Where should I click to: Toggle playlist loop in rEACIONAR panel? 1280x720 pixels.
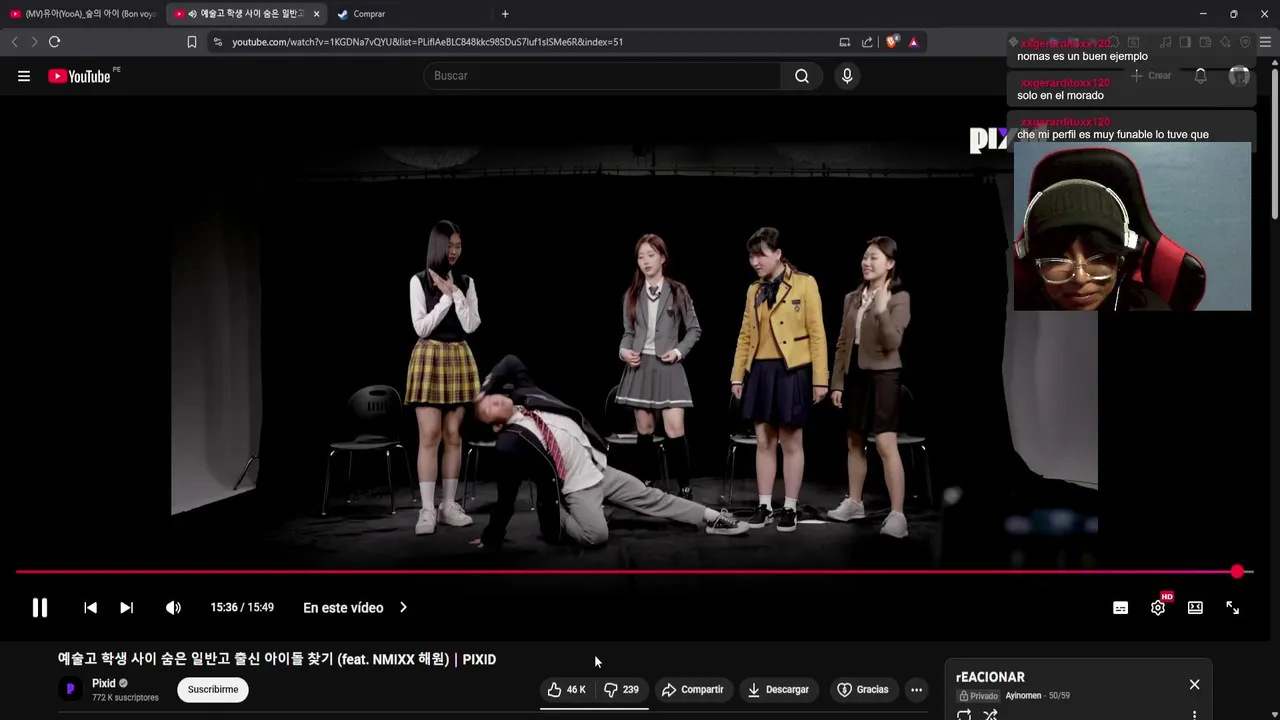point(964,714)
